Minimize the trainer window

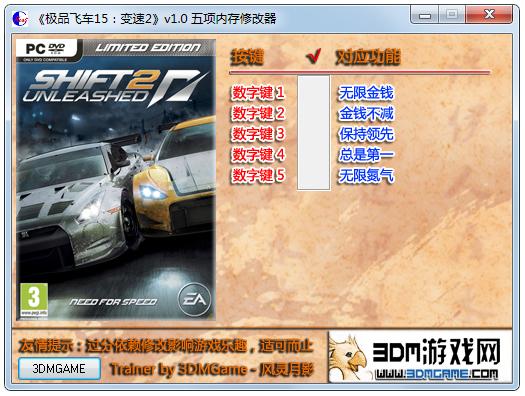[x=425, y=15]
